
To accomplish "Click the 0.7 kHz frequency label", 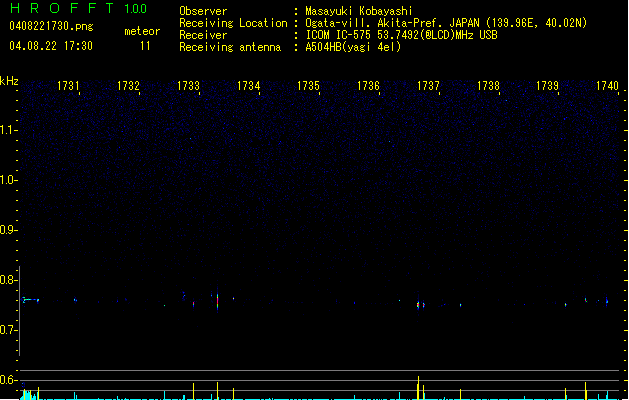I will 8,330.
